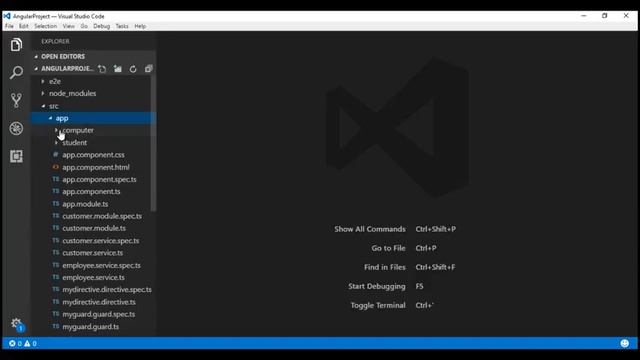The width and height of the screenshot is (640, 360).
Task: Open the File menu
Action: coord(9,26)
